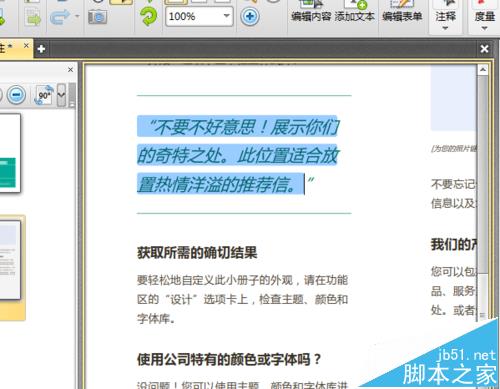Open the redo history dropdown arrow
500x389 pixels.
[77, 16]
